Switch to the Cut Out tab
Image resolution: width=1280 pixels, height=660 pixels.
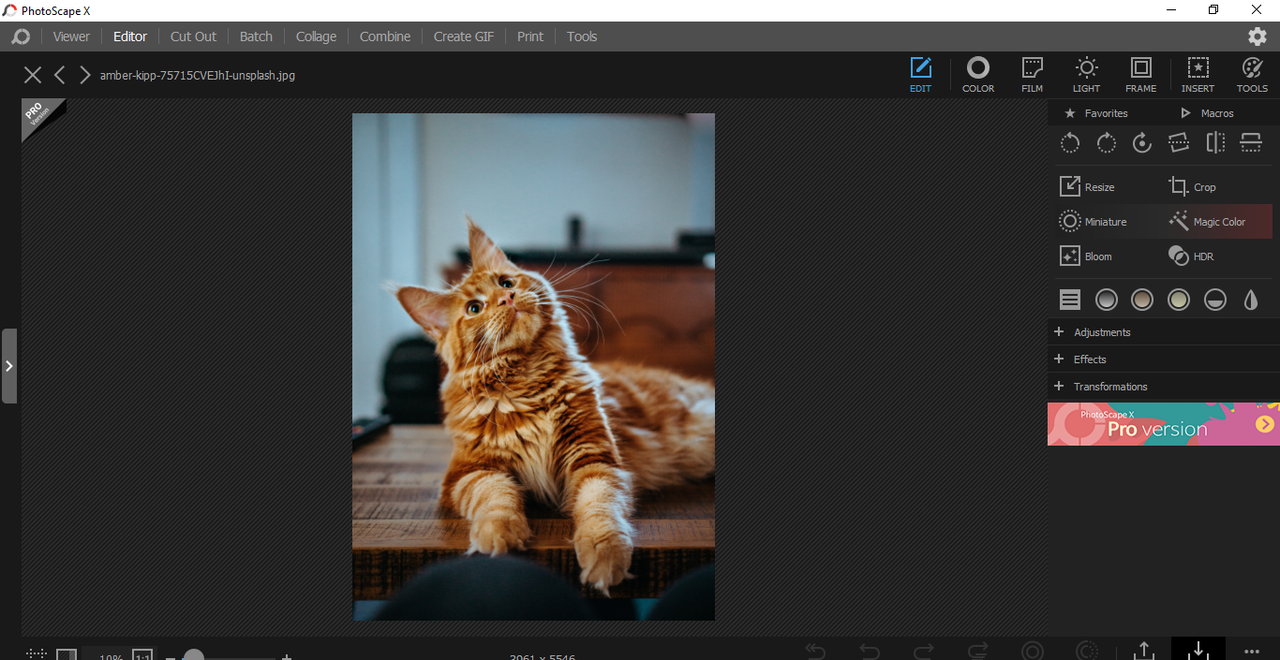tap(193, 36)
